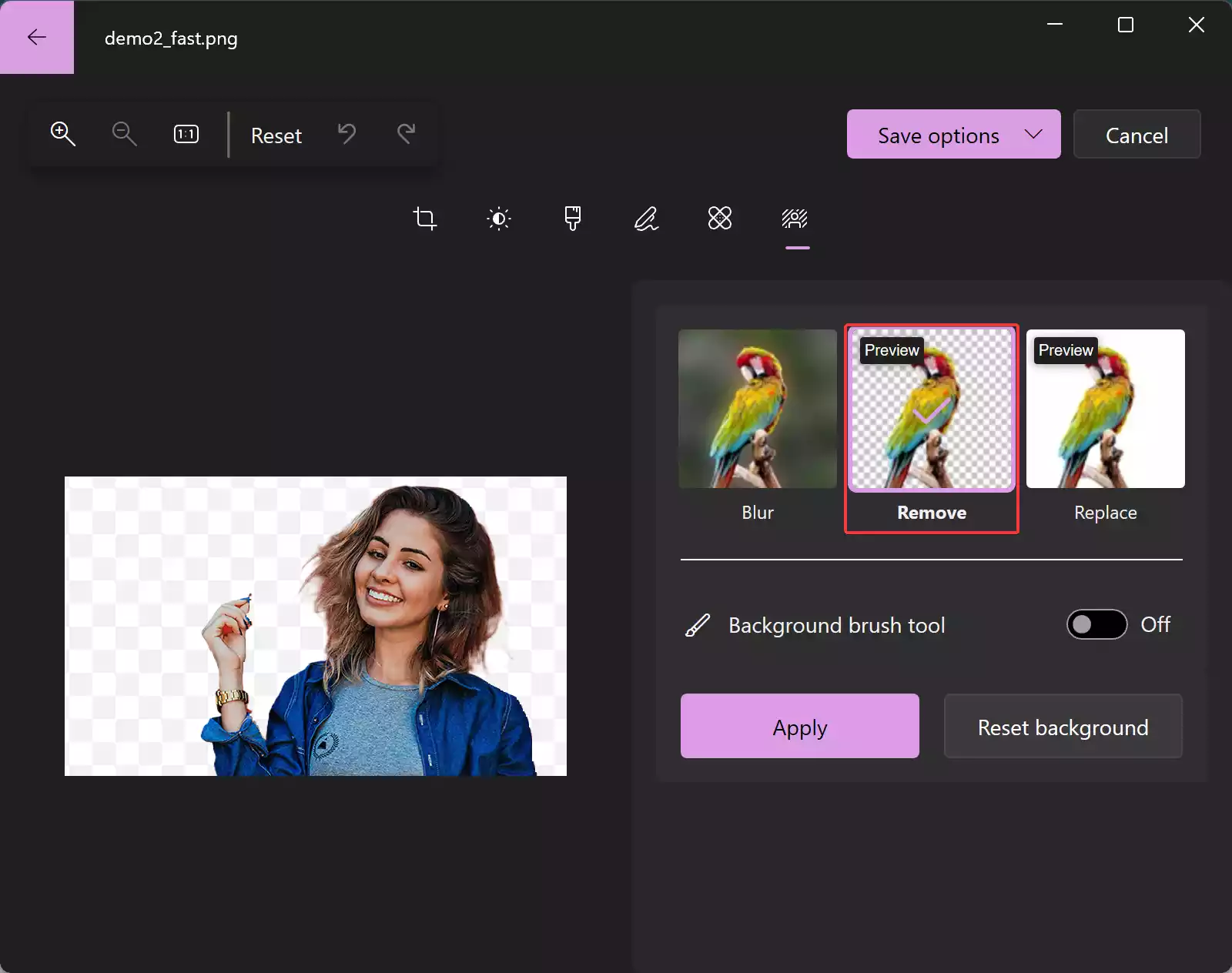
Task: Zoom in with the magnifier plus icon
Action: (62, 134)
